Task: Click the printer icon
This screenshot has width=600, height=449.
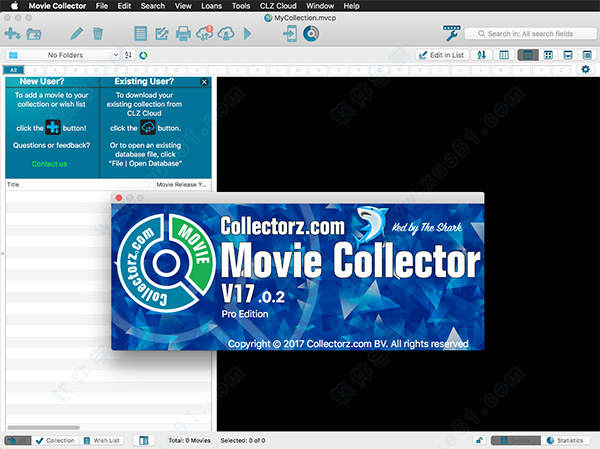Action: pyautogui.click(x=183, y=34)
